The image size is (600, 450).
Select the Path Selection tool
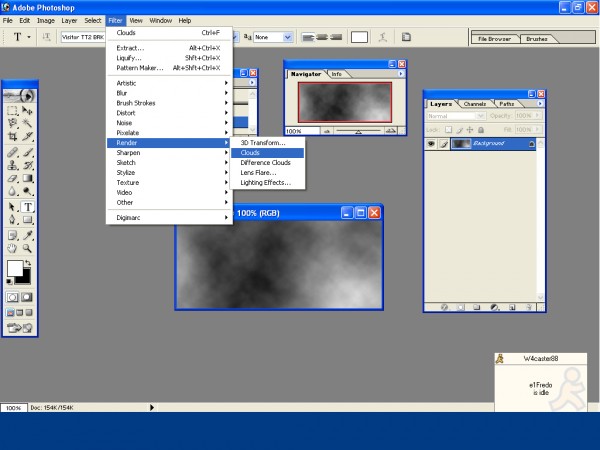[12, 207]
